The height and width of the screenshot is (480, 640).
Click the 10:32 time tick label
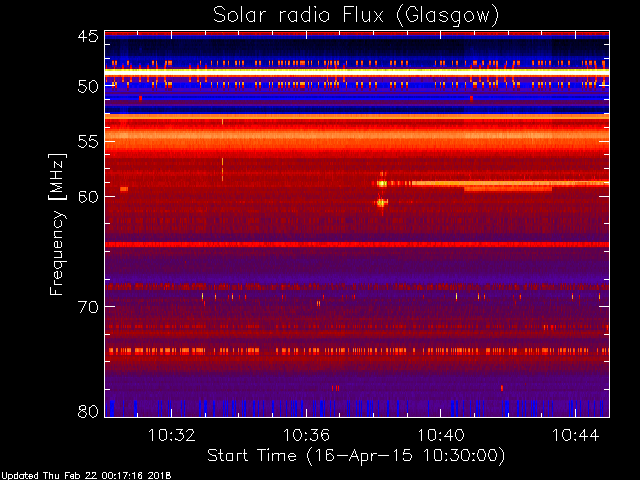[171, 435]
